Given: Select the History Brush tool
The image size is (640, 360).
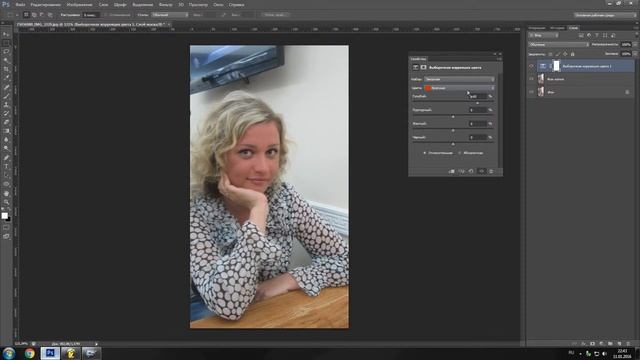Looking at the screenshot, I should (6, 113).
